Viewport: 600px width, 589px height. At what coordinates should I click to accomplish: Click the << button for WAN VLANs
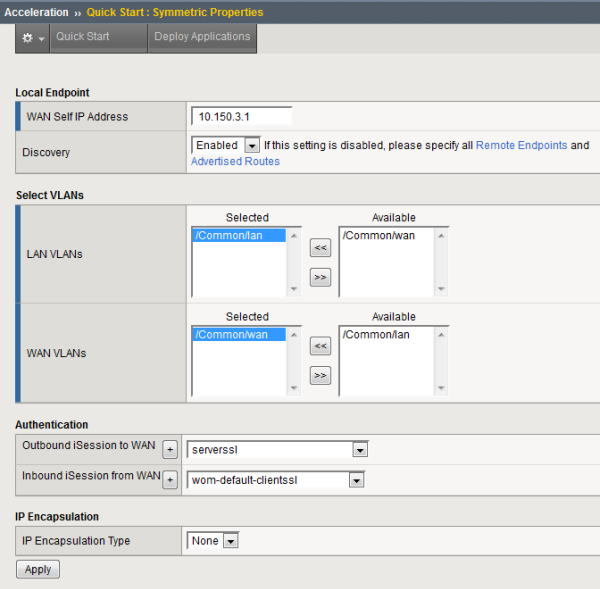pos(320,347)
